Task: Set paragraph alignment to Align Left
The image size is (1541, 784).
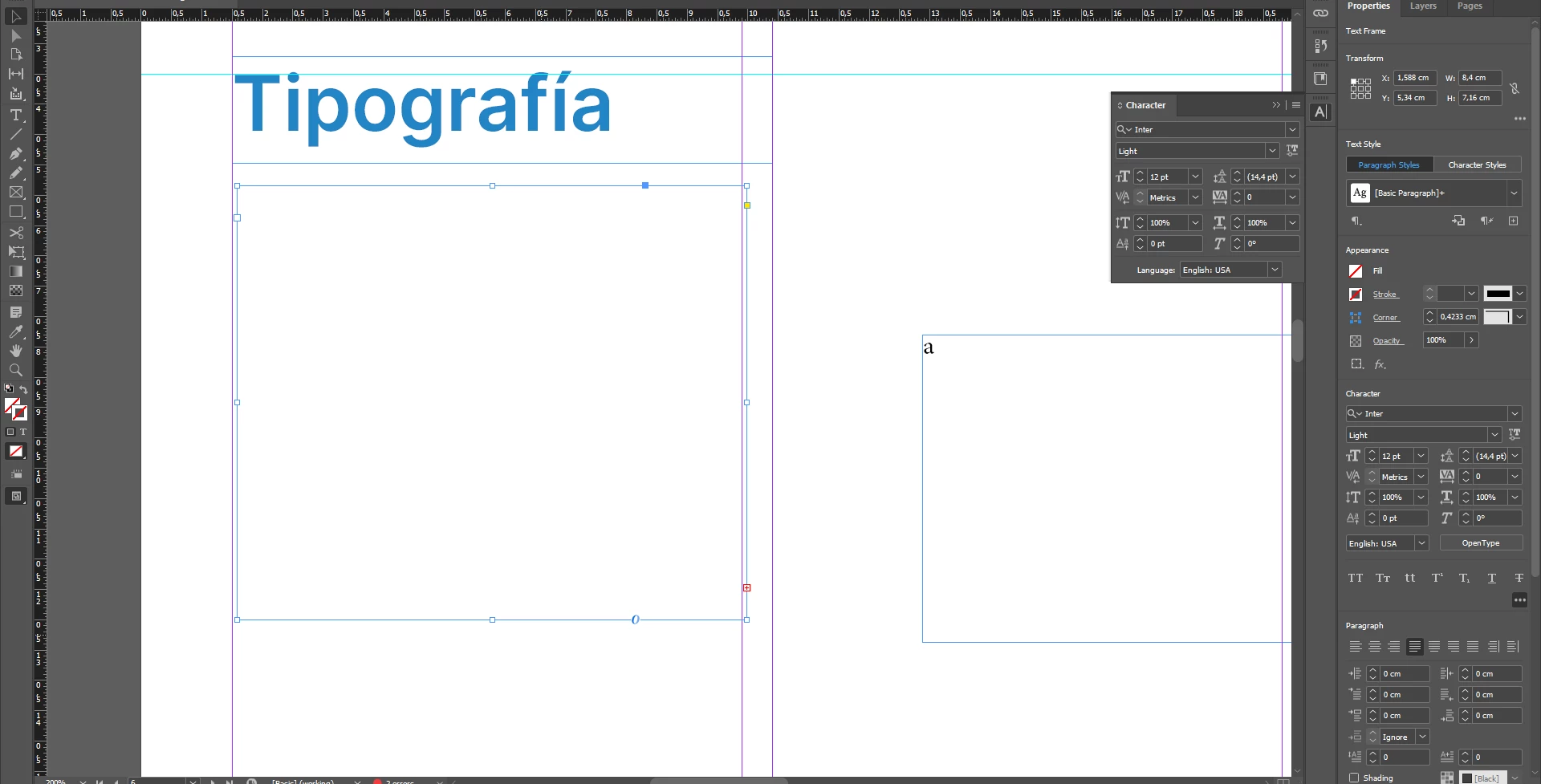Action: click(1356, 646)
